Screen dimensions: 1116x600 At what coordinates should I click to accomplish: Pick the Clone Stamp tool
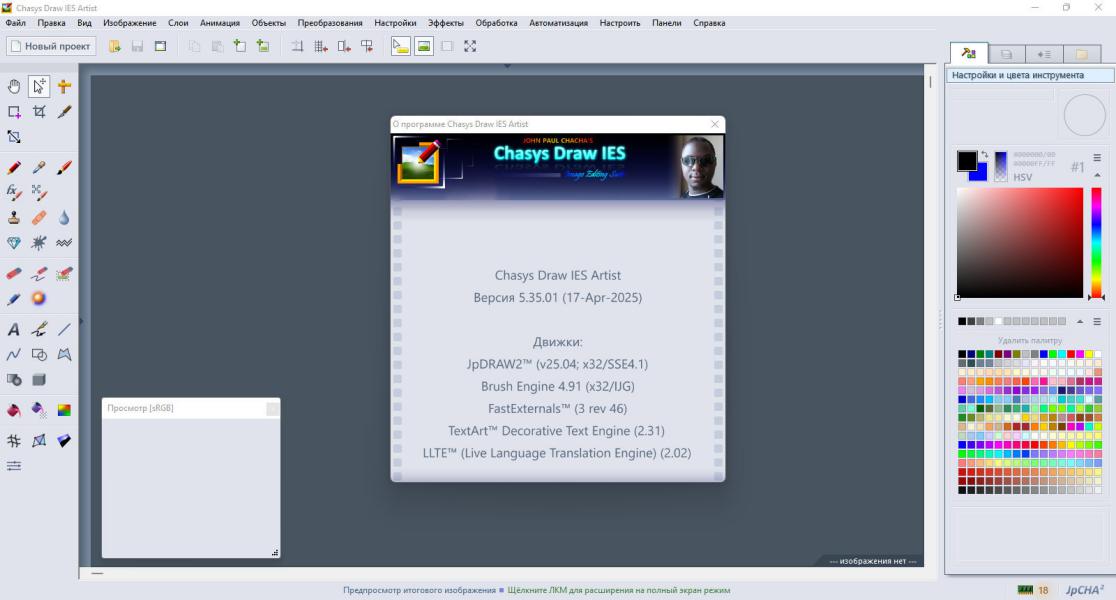[14, 218]
